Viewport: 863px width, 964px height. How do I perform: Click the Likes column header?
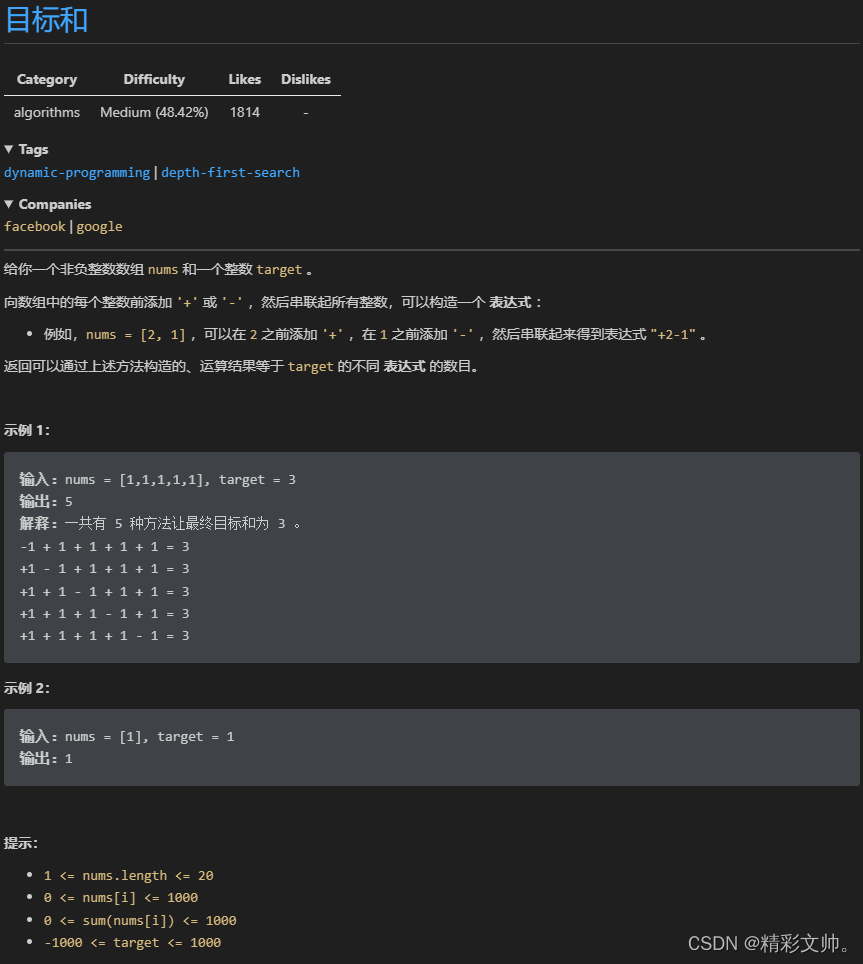(x=244, y=79)
